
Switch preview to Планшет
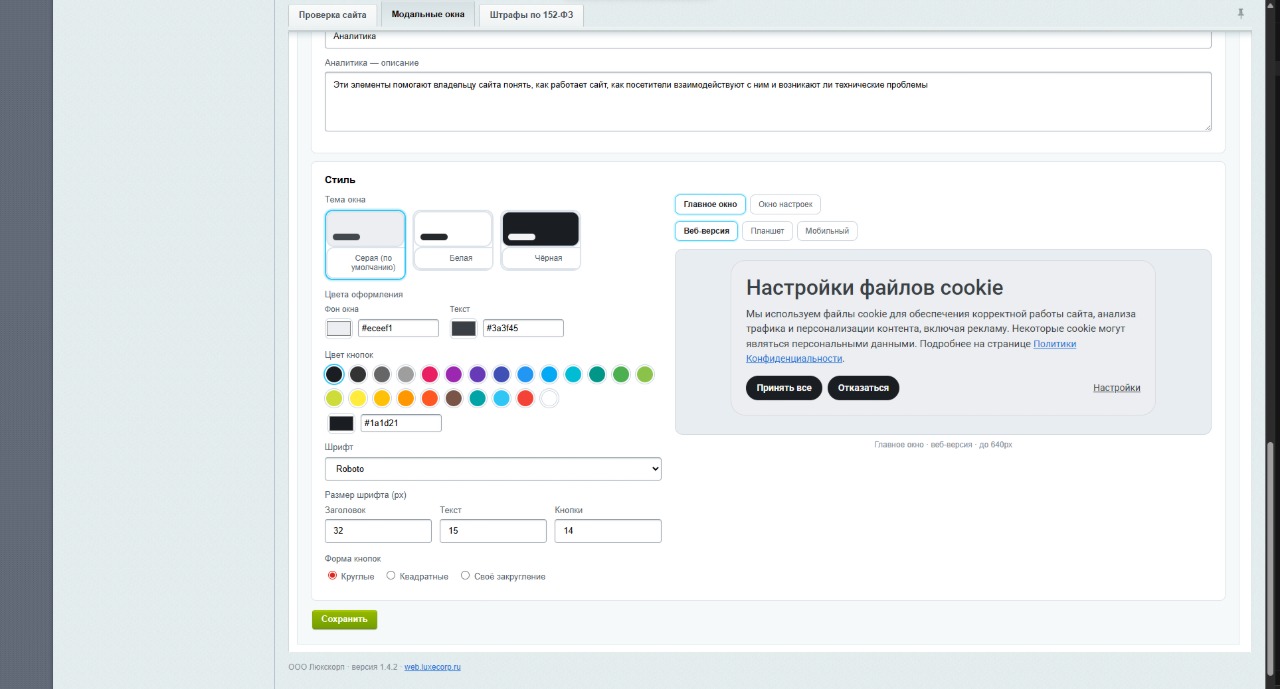tap(767, 231)
